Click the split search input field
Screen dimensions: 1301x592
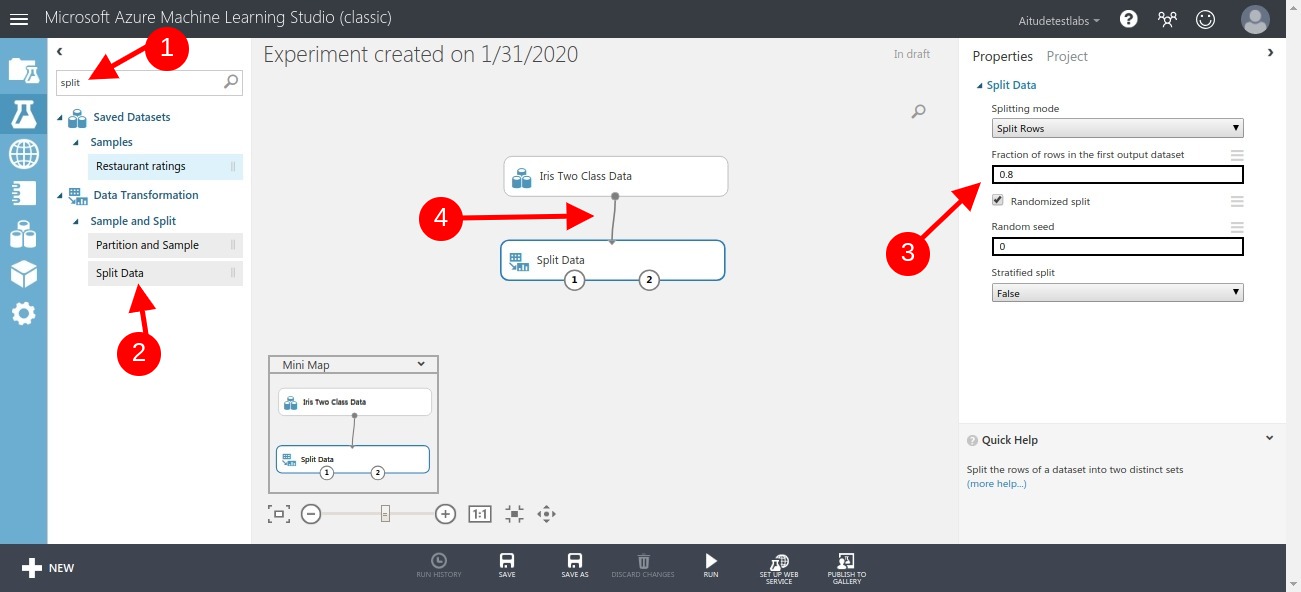point(140,82)
